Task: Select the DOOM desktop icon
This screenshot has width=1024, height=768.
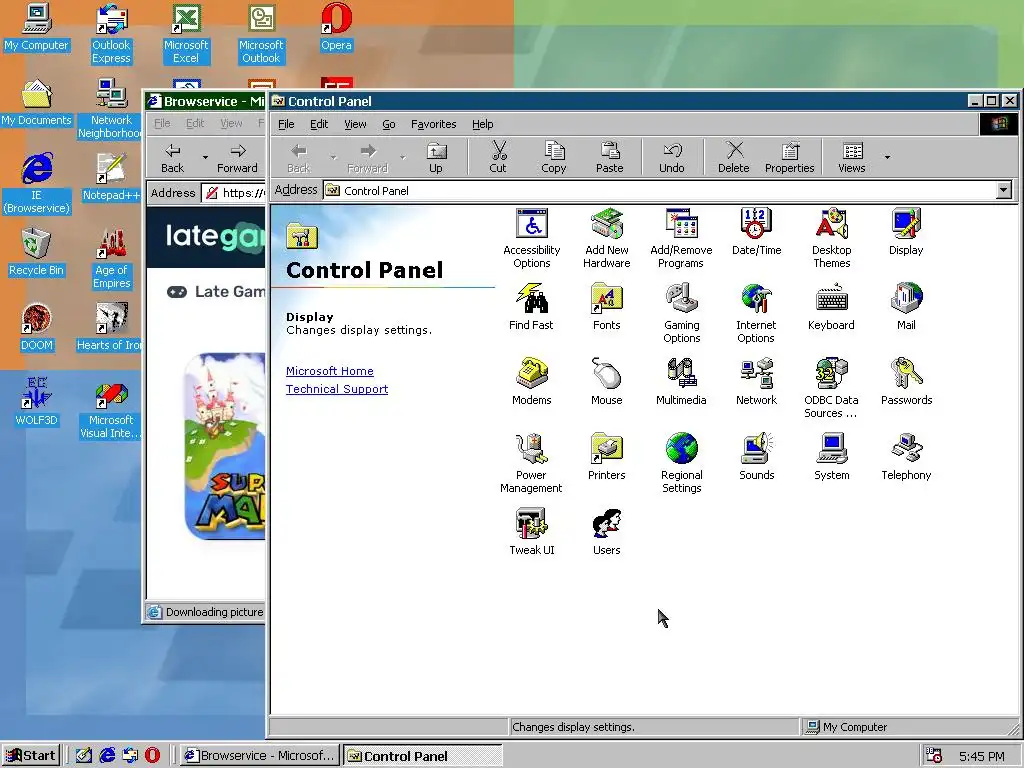Action: coord(37,328)
